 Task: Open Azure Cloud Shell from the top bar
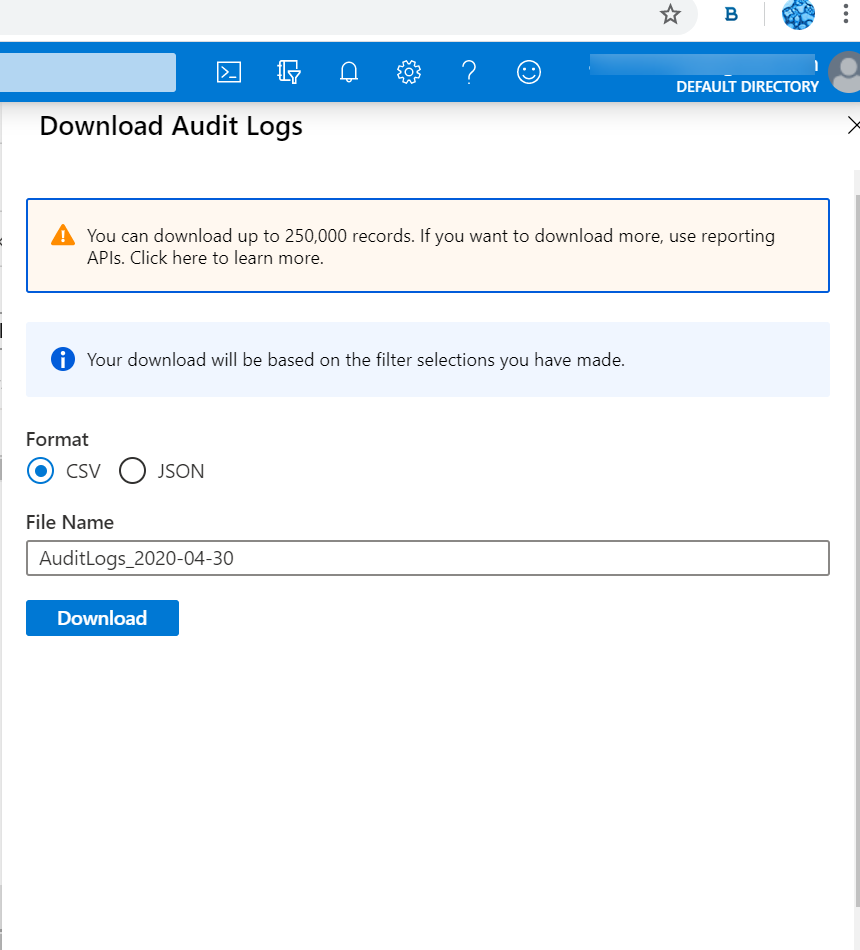coord(229,72)
